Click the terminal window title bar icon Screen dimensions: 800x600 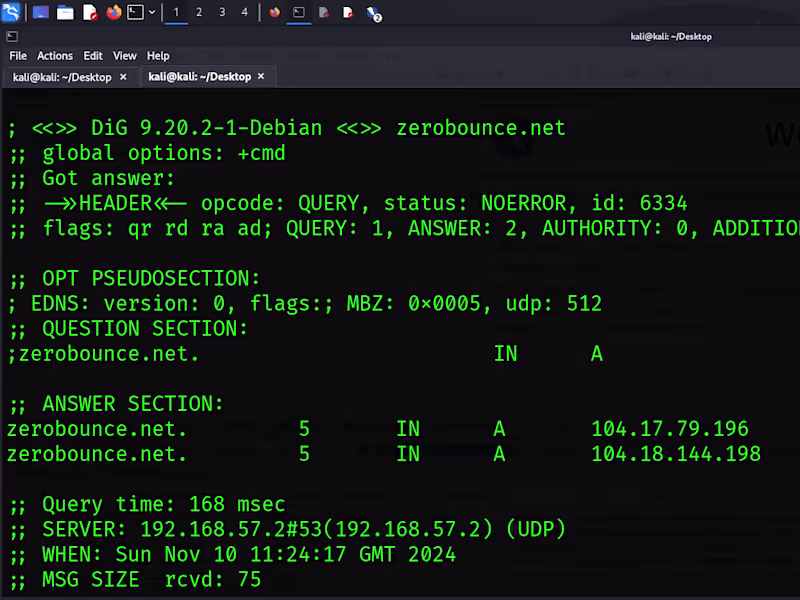[x=12, y=36]
